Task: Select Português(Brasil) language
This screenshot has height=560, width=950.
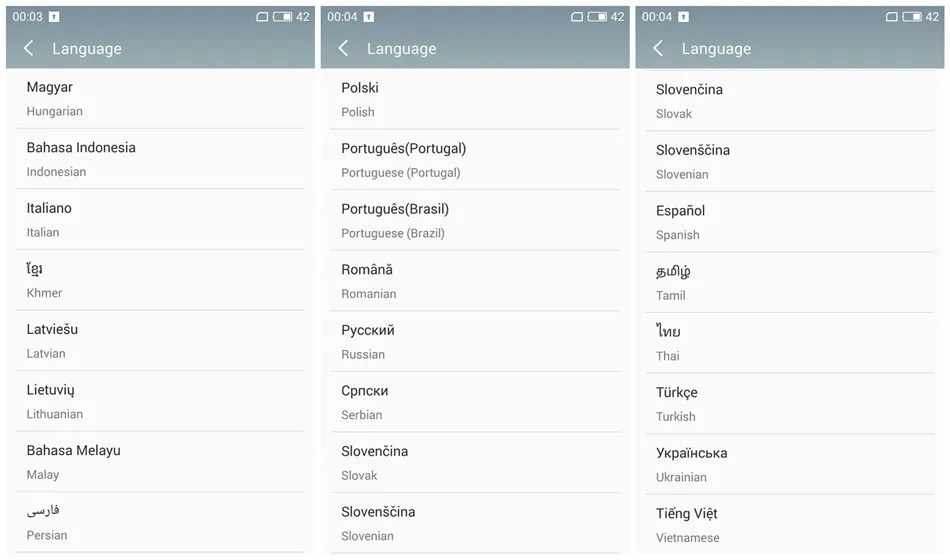Action: click(475, 220)
